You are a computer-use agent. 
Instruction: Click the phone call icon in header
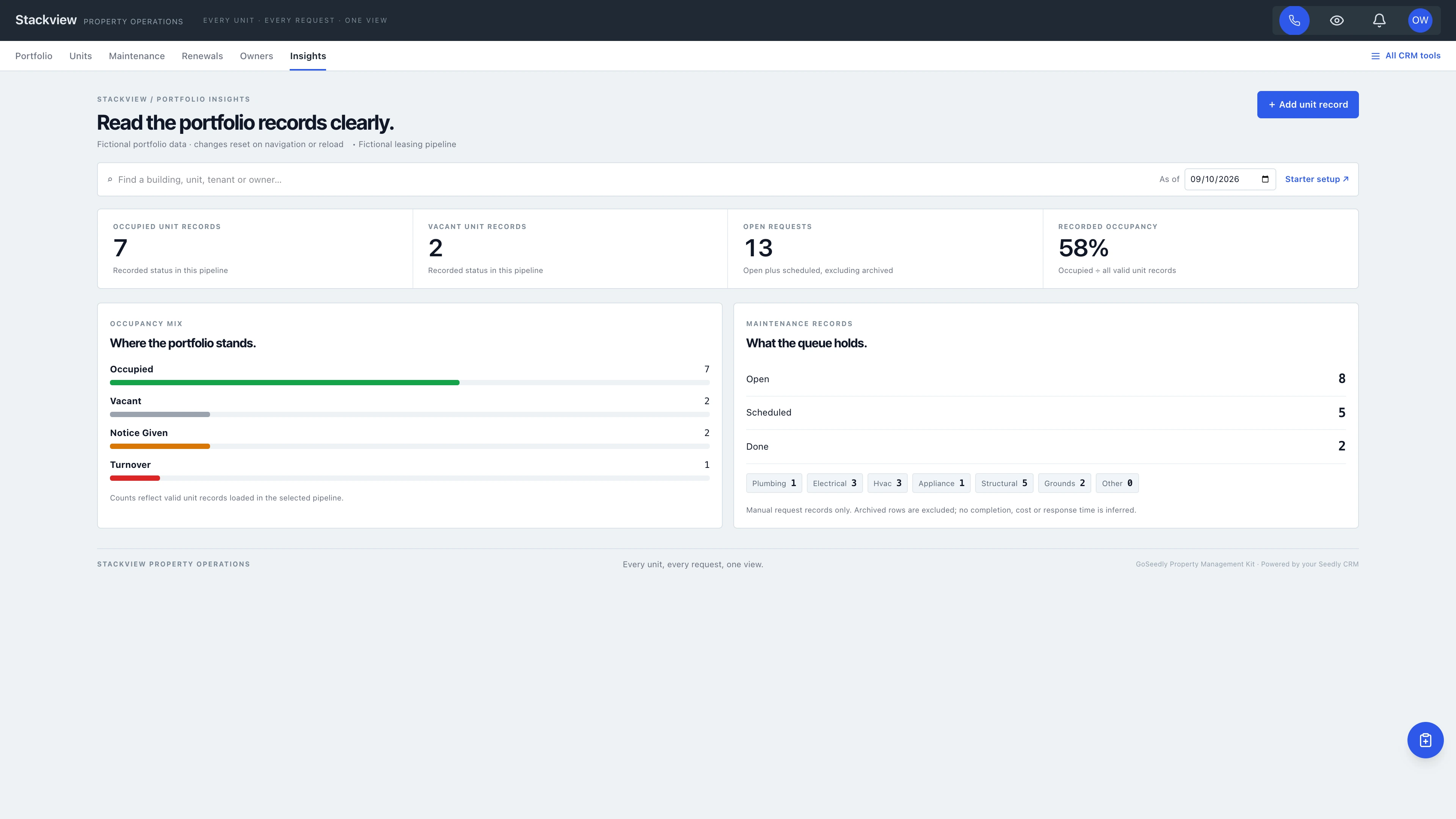click(x=1294, y=20)
